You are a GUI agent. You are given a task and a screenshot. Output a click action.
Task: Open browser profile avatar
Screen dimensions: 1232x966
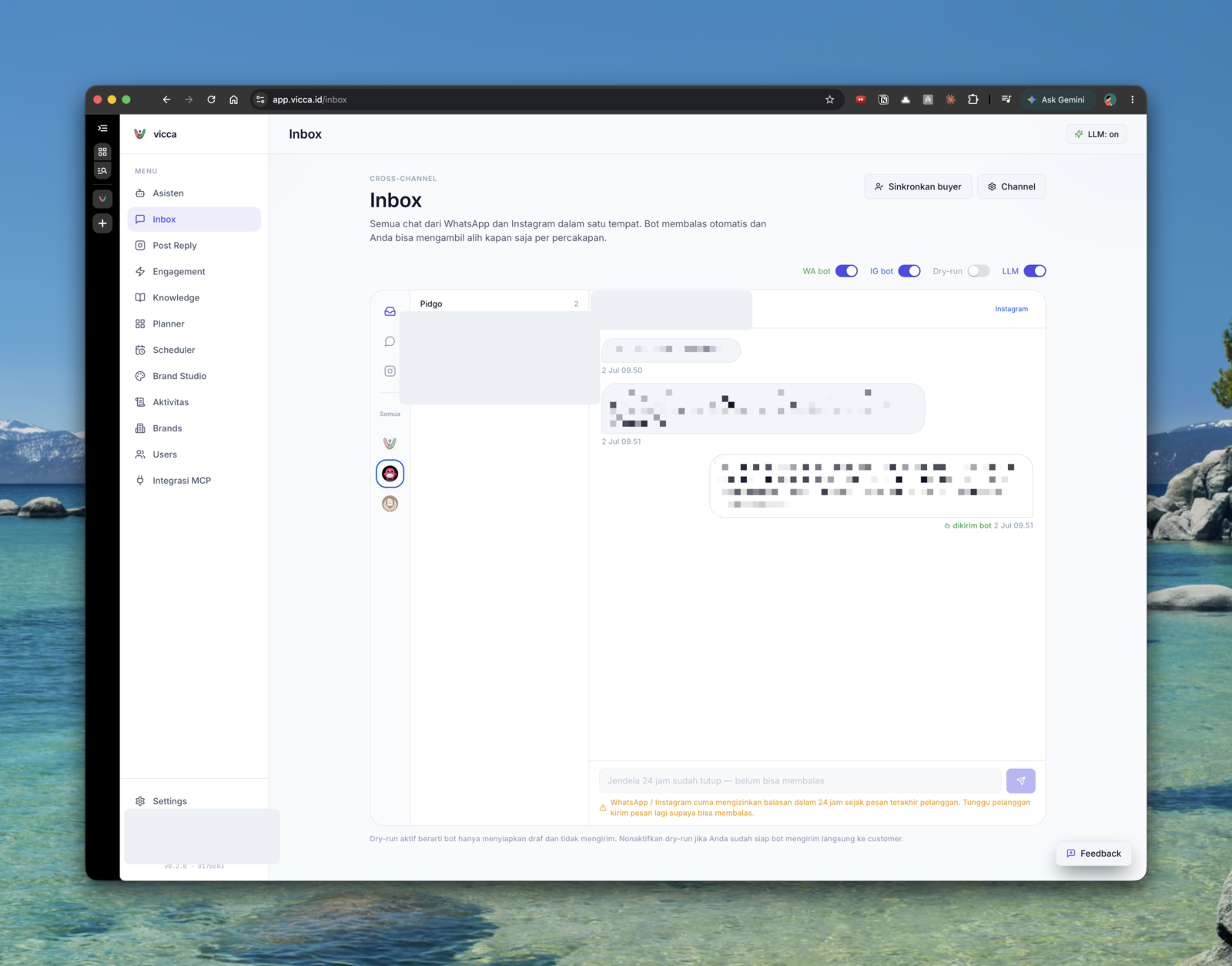coord(1110,99)
